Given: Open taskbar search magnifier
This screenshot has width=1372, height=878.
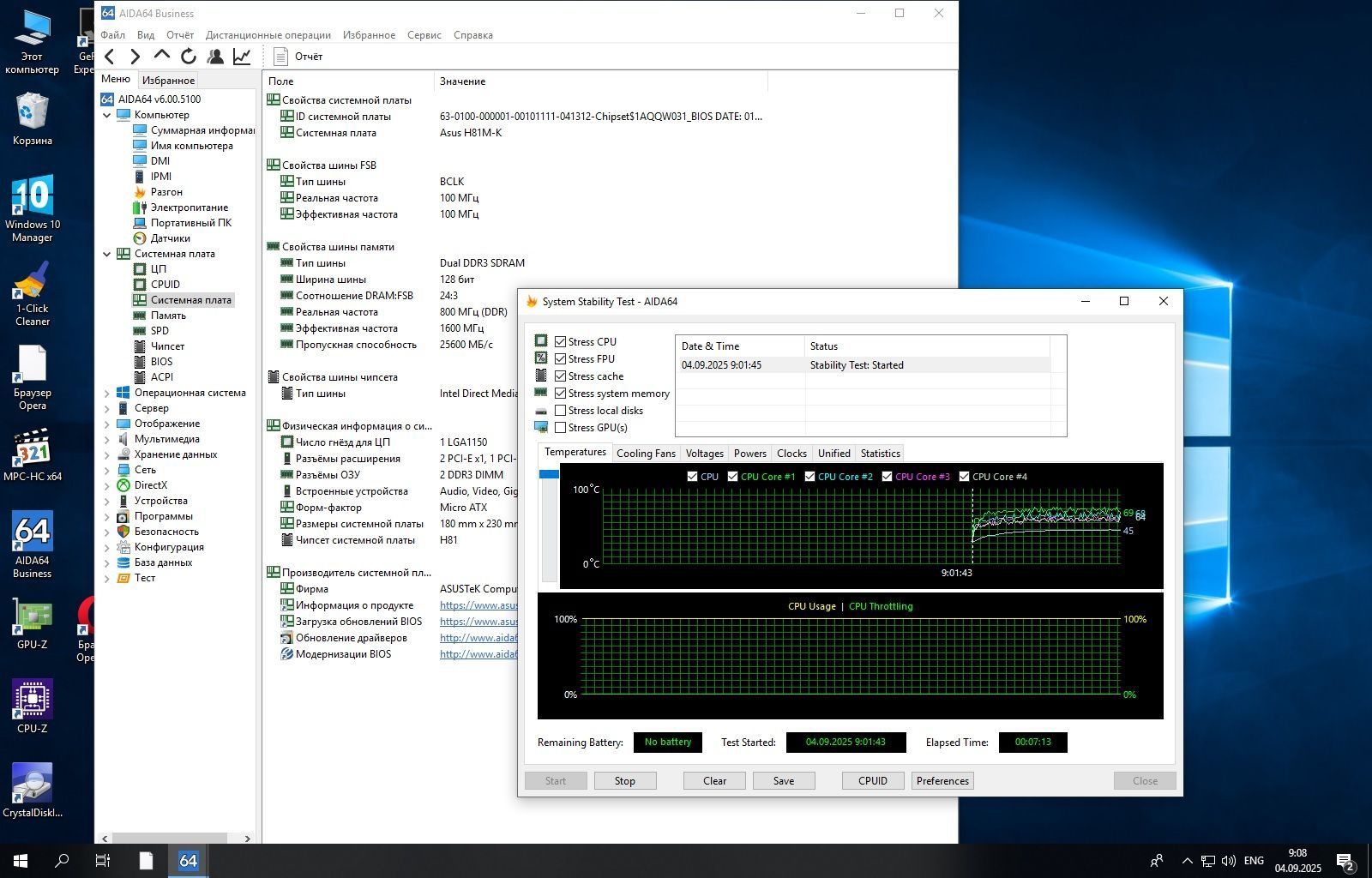Looking at the screenshot, I should point(62,861).
